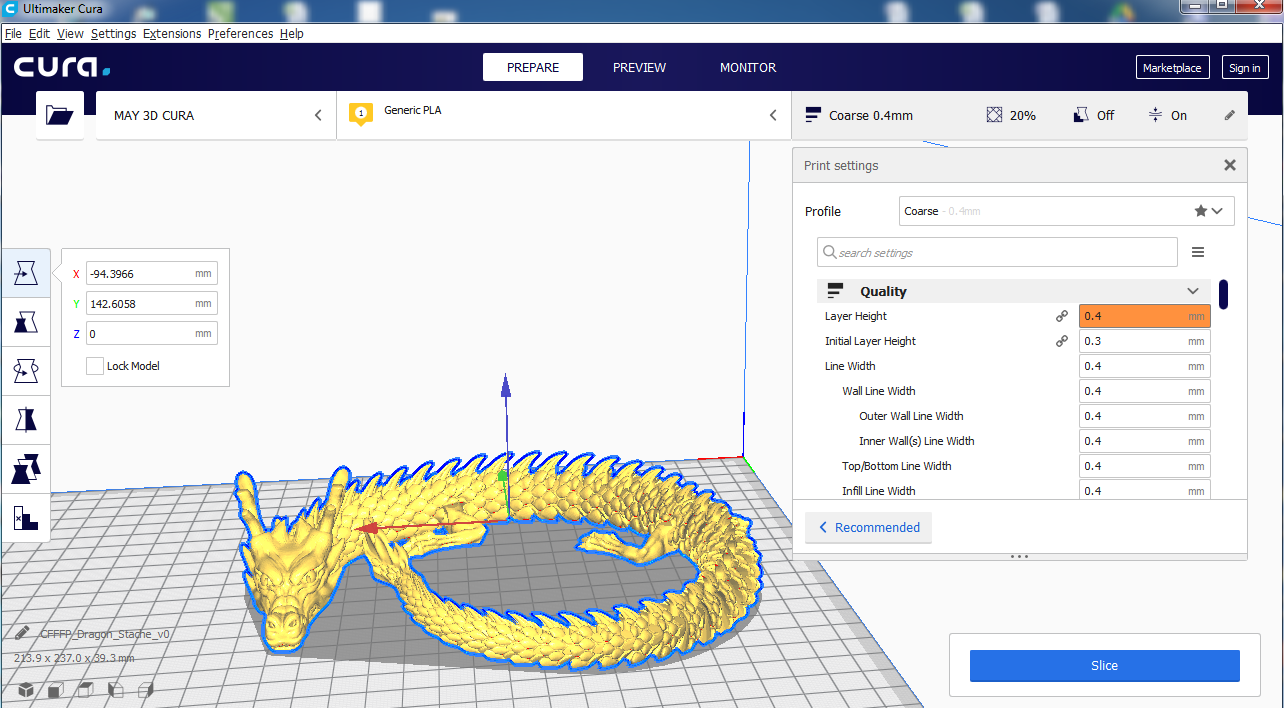This screenshot has width=1284, height=708.
Task: Select the Rotate tool
Action: (26, 370)
